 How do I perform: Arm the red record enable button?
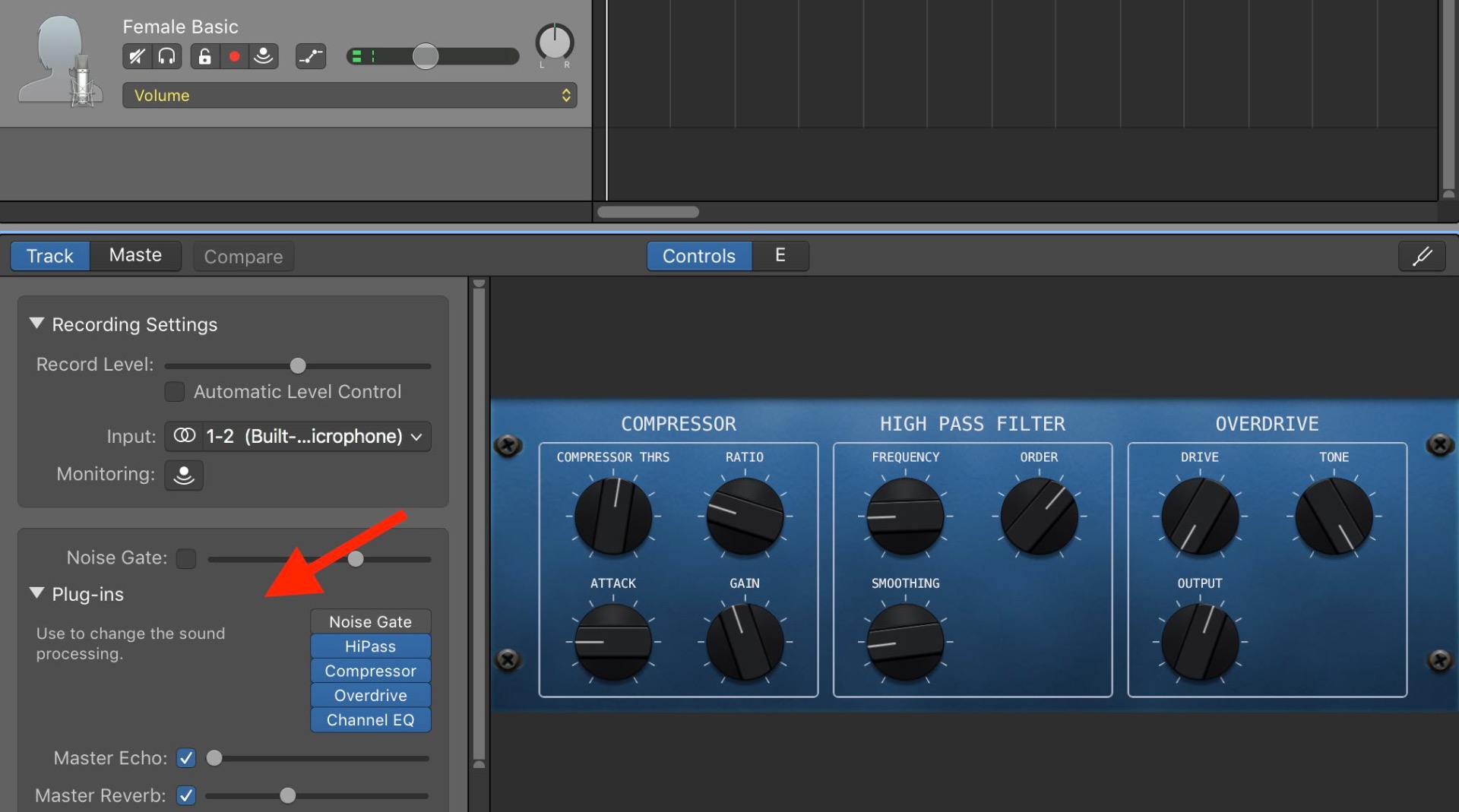click(x=234, y=56)
